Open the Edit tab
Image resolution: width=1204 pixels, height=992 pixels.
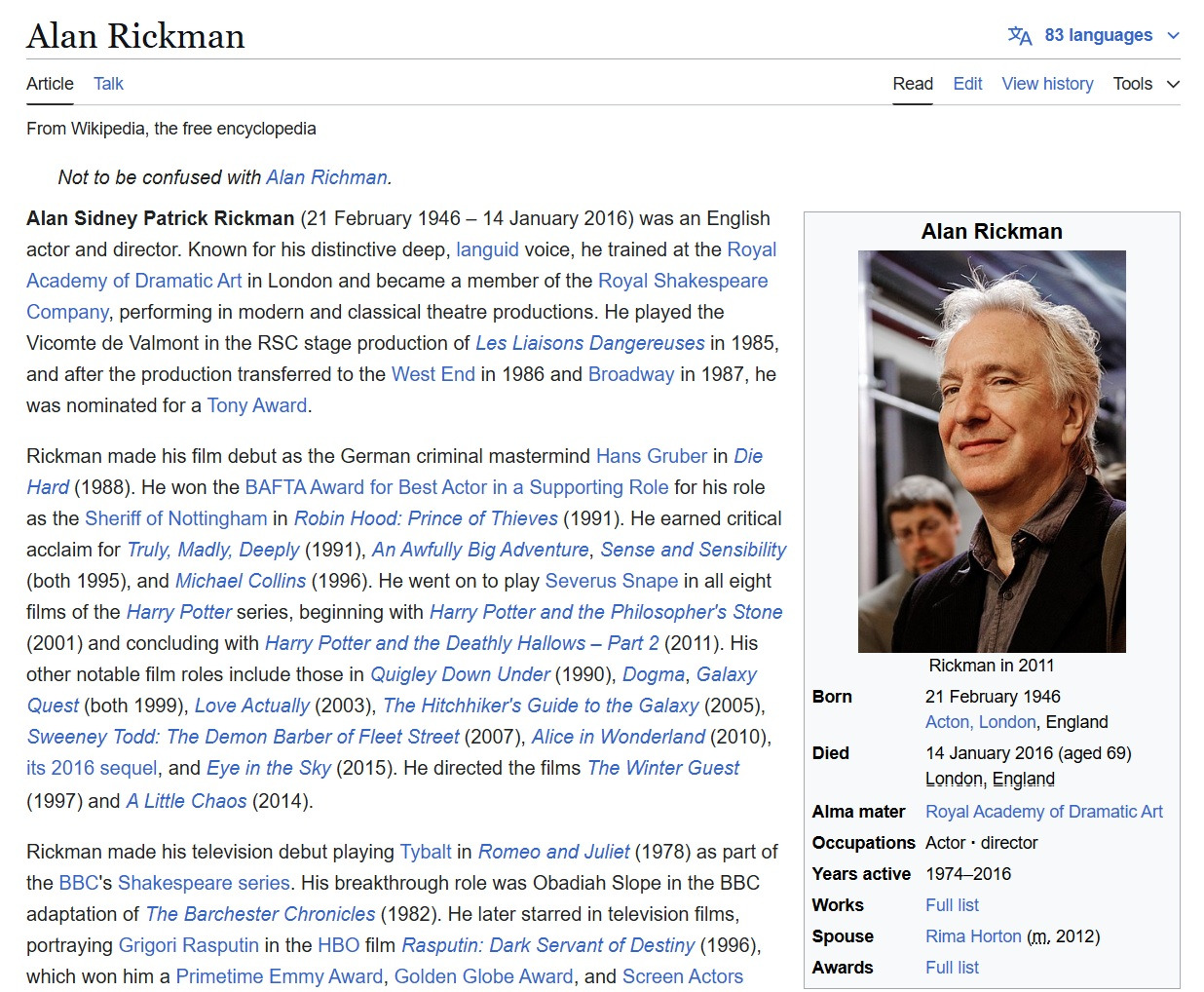967,84
